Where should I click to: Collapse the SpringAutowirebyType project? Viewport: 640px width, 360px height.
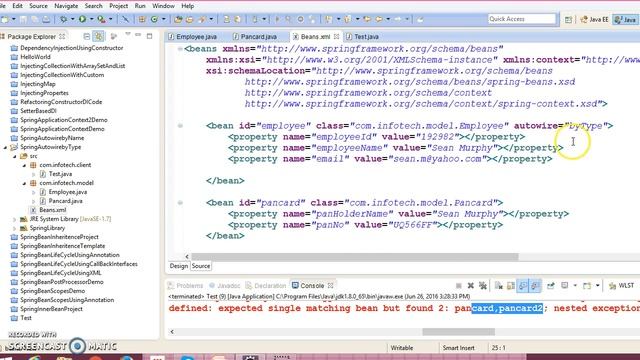point(5,147)
